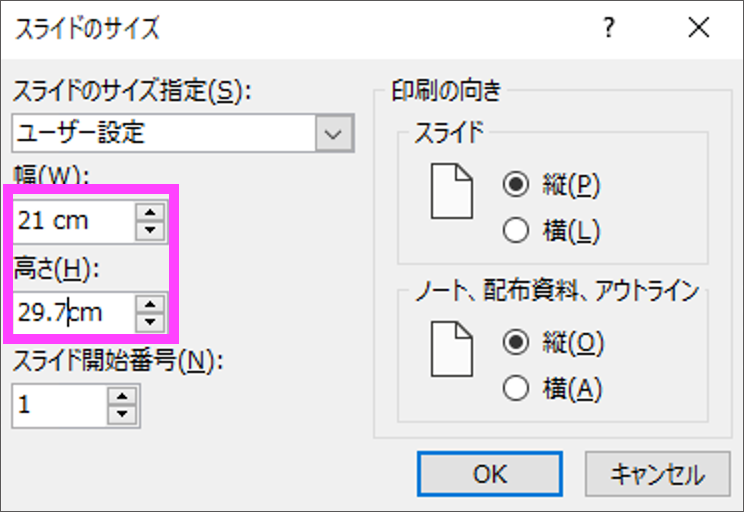Decrease slide start number with down arrow
This screenshot has width=744, height=512.
pos(123,414)
